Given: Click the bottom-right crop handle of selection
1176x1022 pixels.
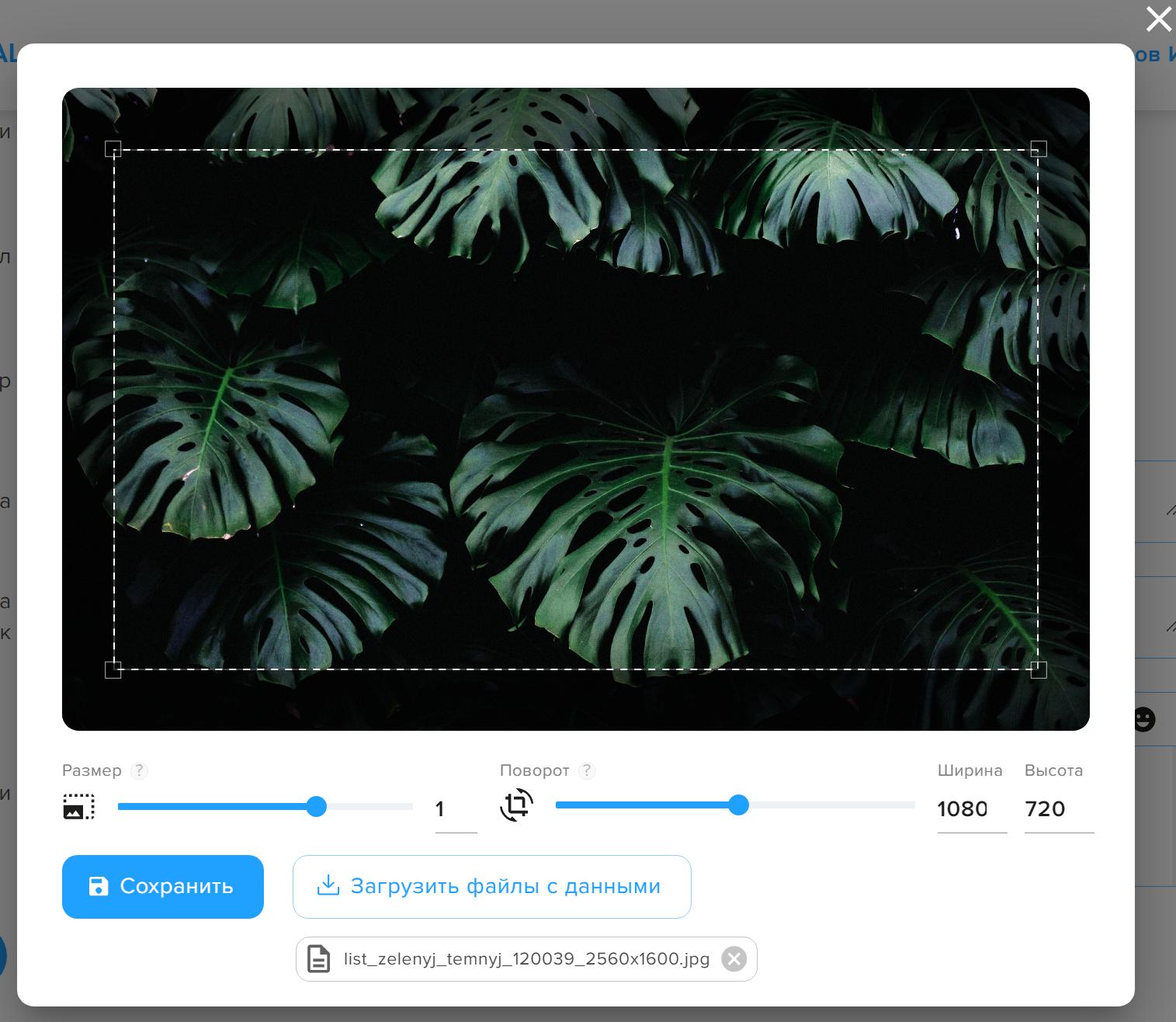Looking at the screenshot, I should pyautogui.click(x=1038, y=669).
